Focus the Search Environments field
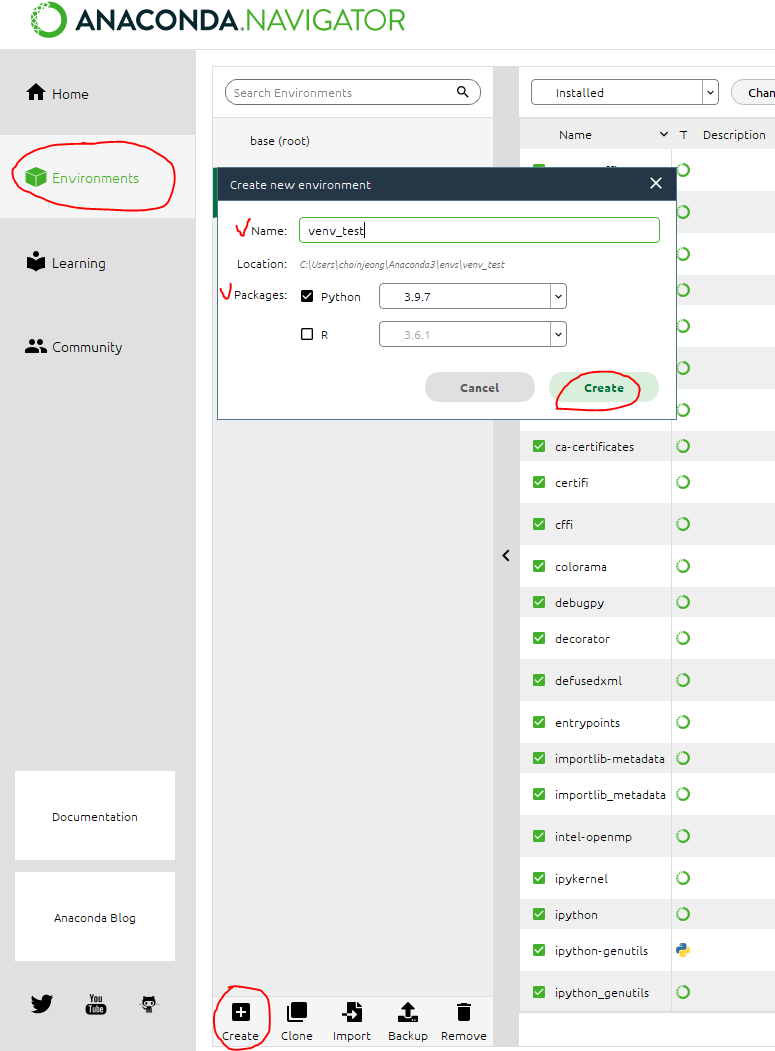 (x=353, y=92)
